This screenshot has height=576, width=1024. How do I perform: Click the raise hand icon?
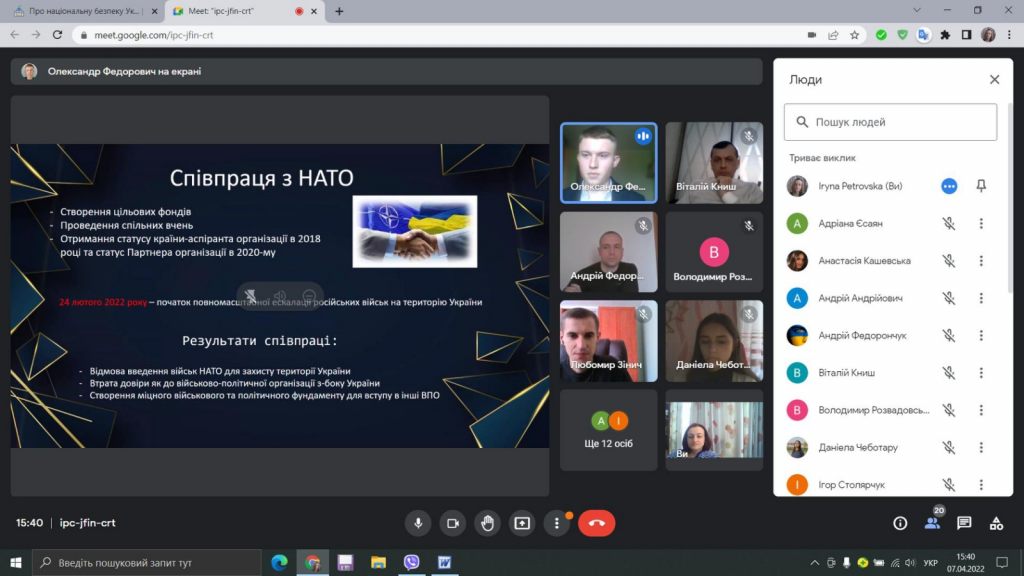click(487, 523)
